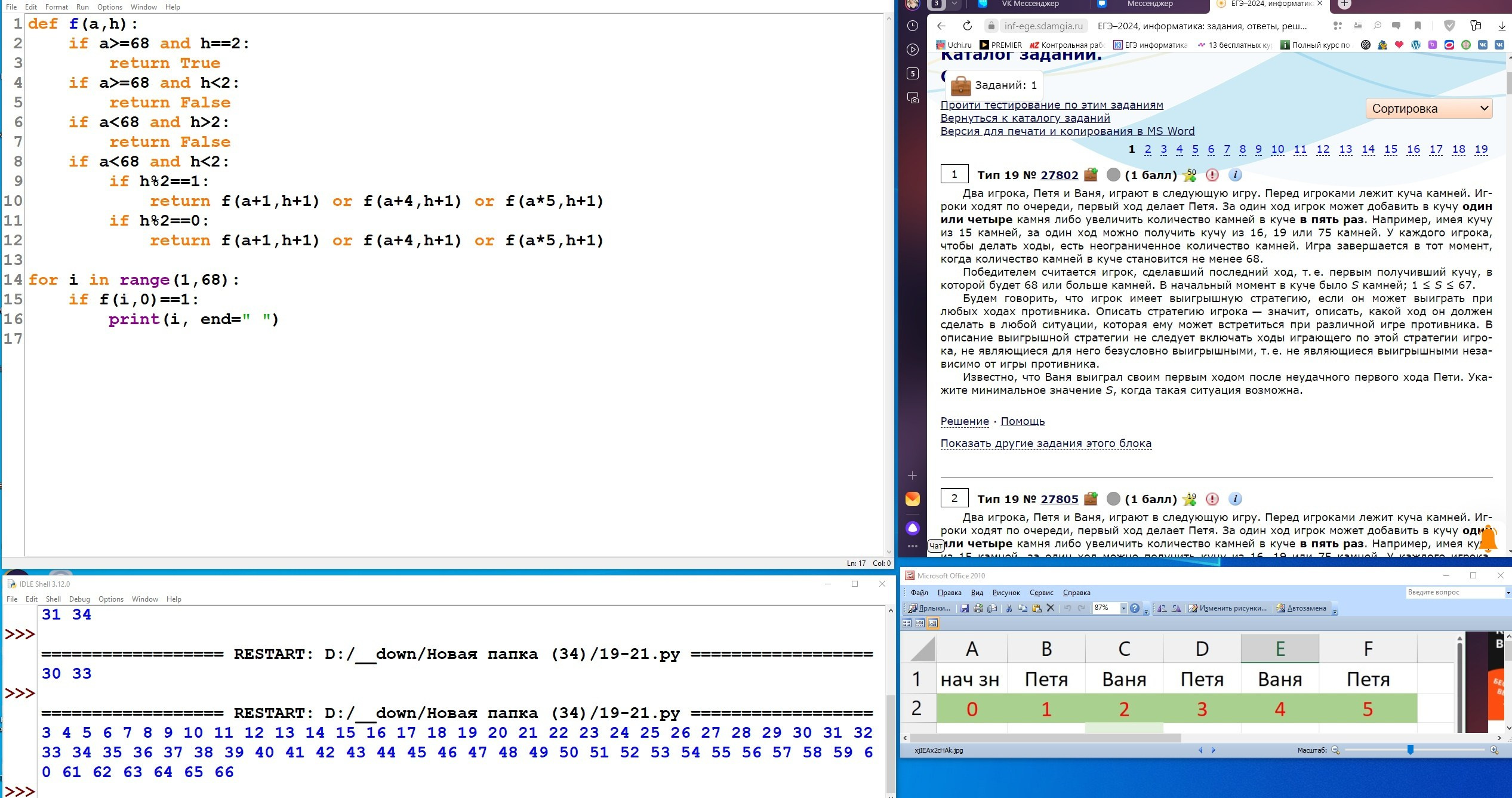Screen dimensions: 1512x798
Task: Click the rotate left icon
Action: coord(1162,608)
